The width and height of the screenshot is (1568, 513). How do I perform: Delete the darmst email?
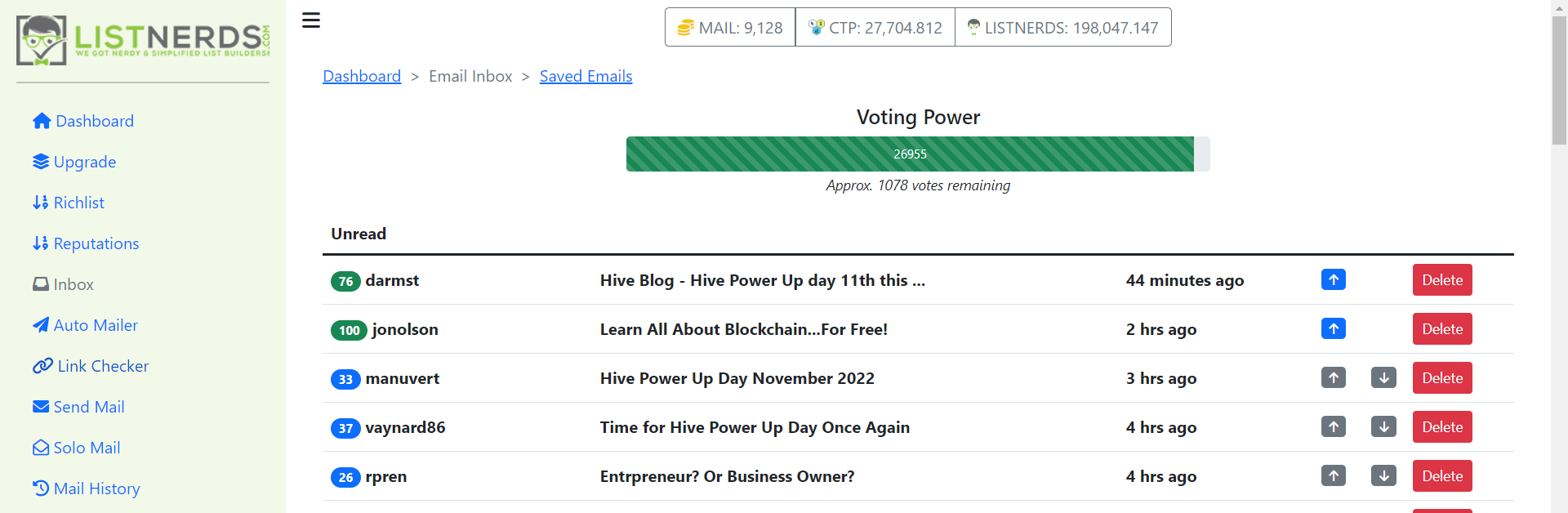(x=1442, y=280)
